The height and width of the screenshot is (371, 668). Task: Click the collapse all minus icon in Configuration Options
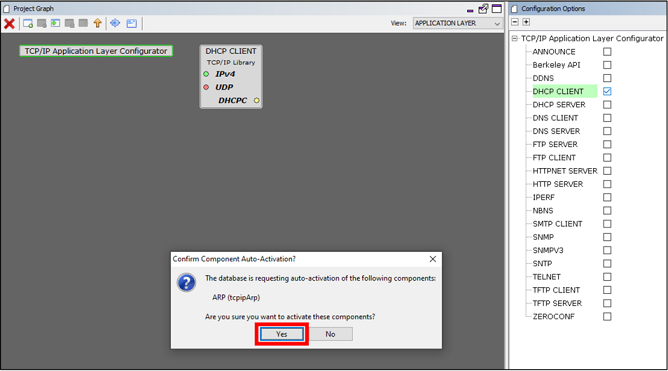point(515,22)
